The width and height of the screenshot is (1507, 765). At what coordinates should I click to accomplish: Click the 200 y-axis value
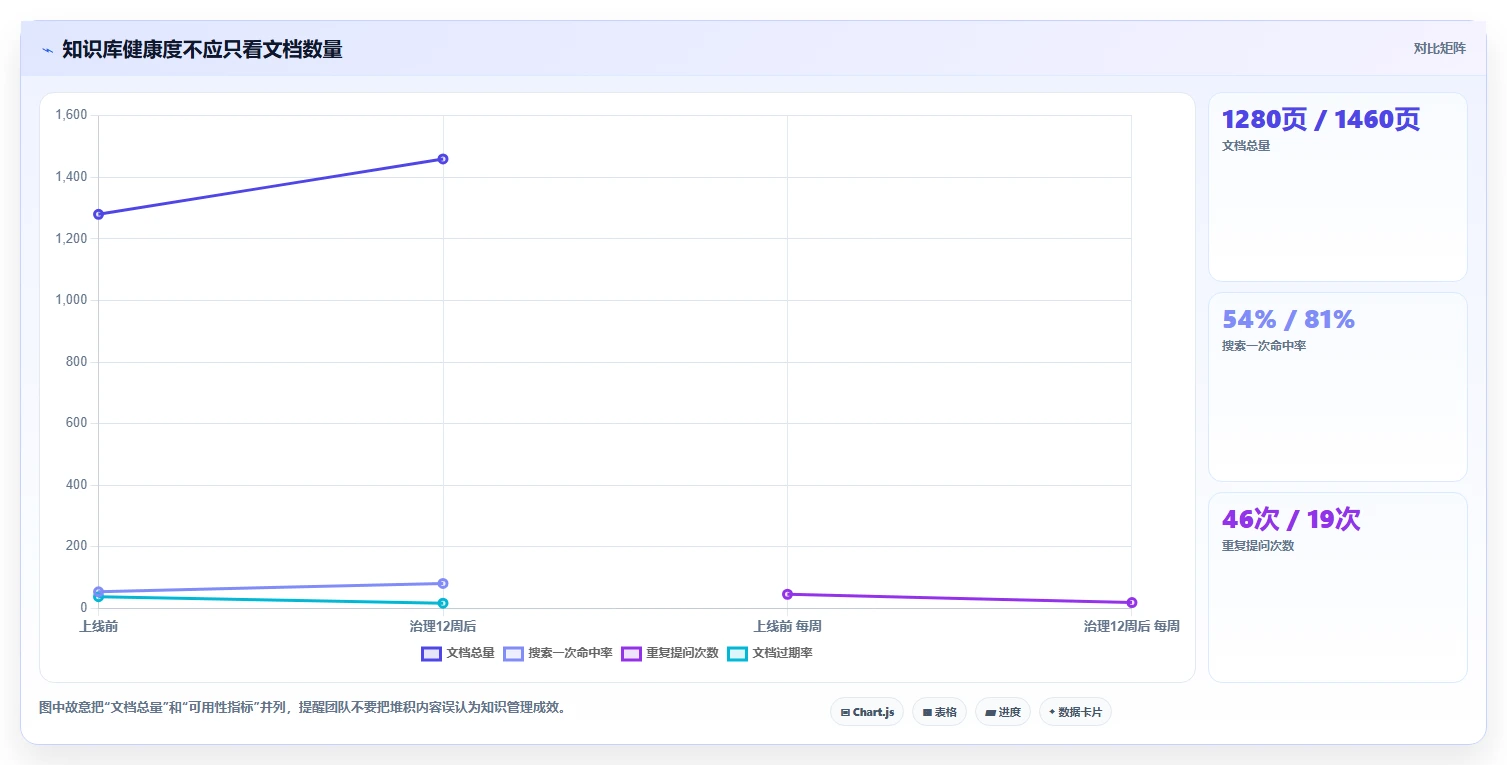point(78,546)
